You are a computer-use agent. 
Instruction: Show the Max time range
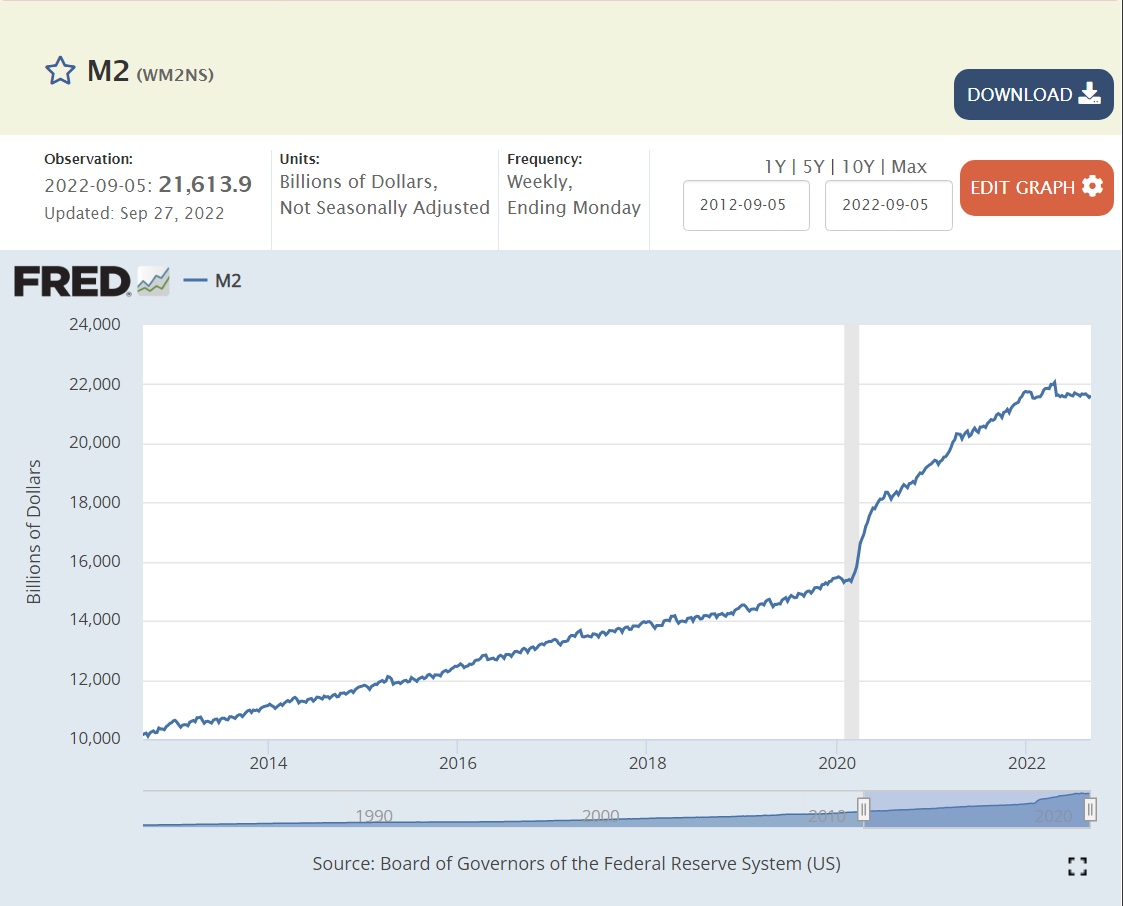tap(909, 167)
